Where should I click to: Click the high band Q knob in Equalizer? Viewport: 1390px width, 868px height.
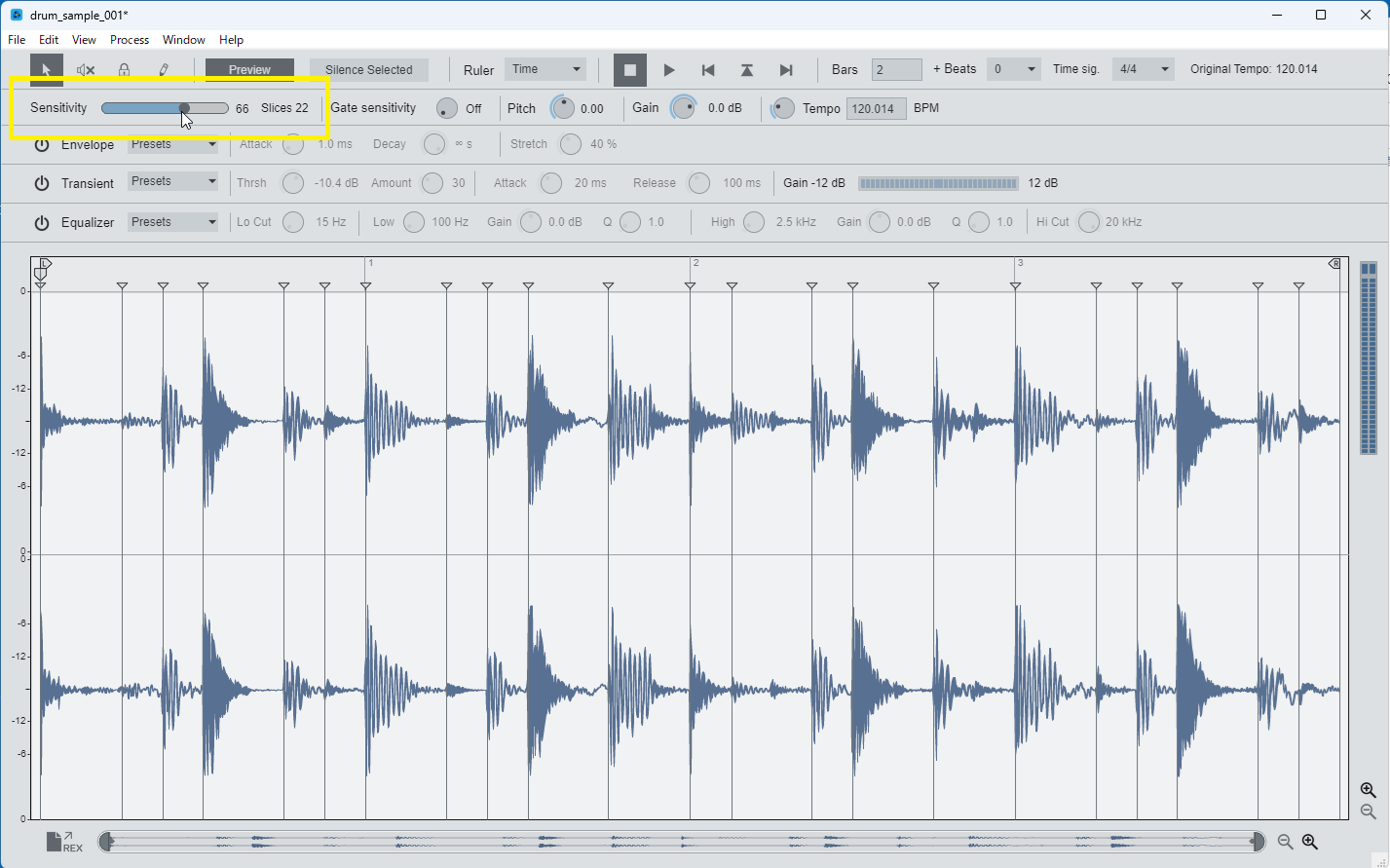coord(979,222)
